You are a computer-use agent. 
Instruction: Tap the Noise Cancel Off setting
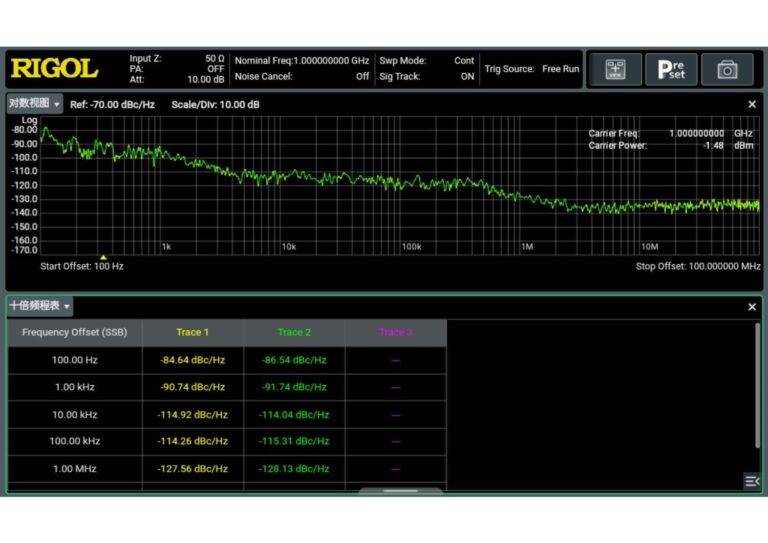(x=302, y=76)
